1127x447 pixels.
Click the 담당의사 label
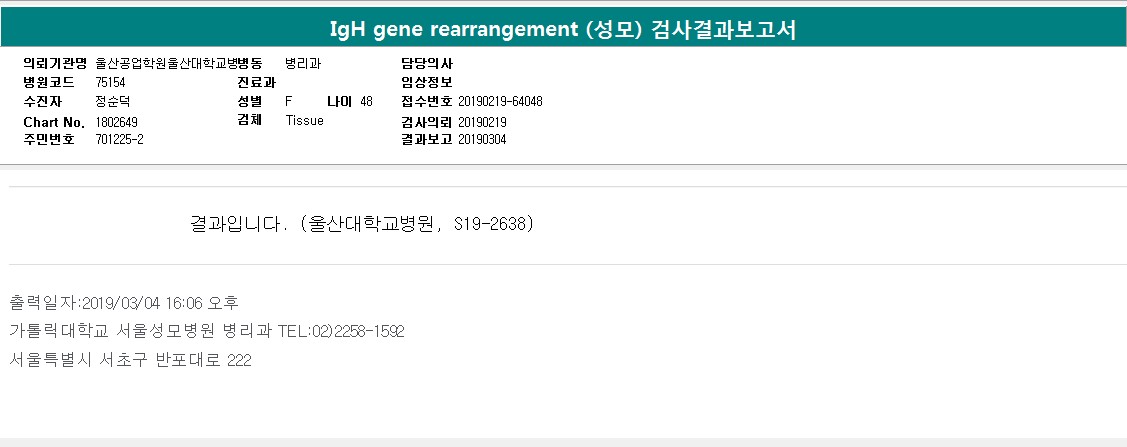427,63
